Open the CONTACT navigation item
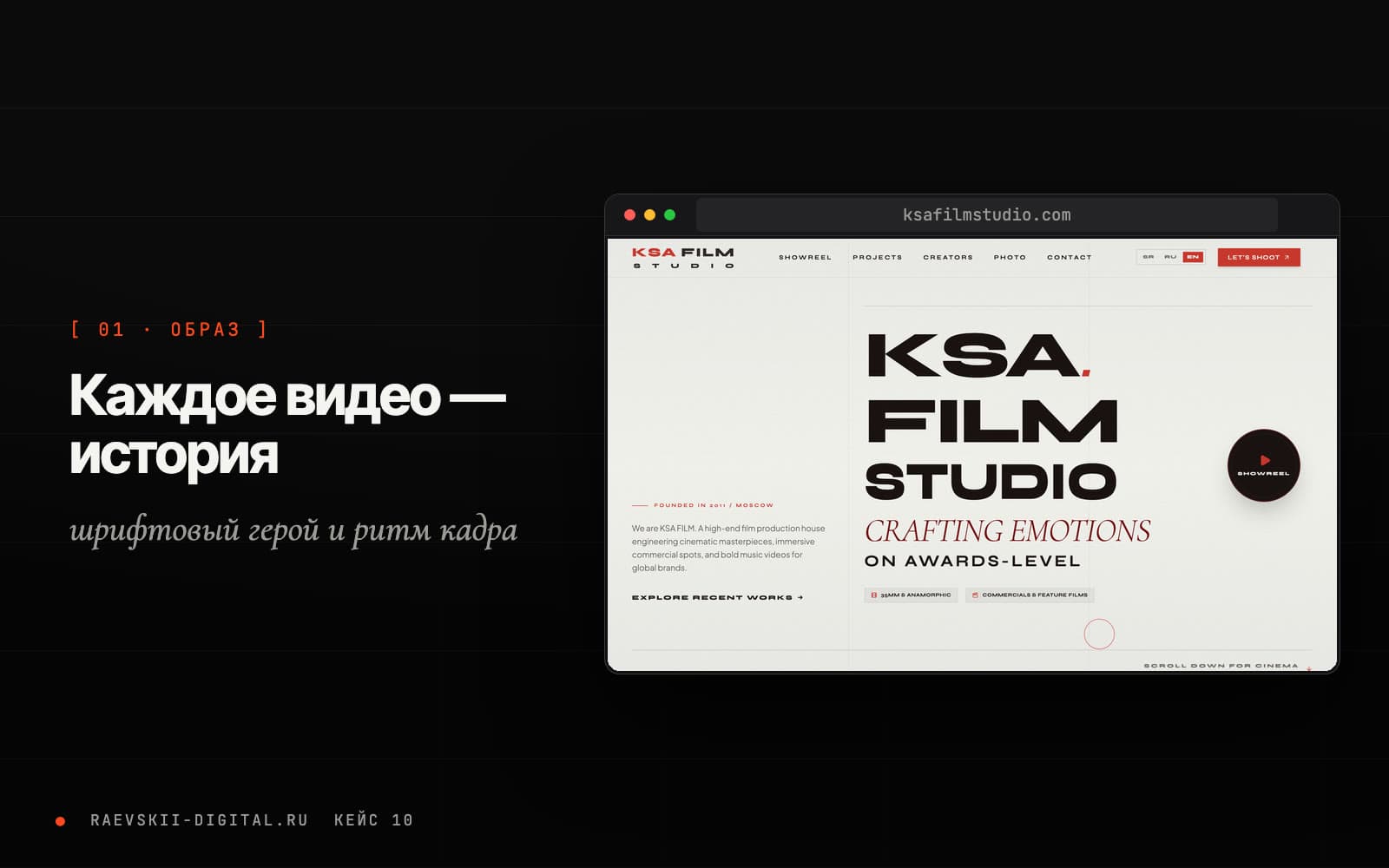 (x=1069, y=257)
